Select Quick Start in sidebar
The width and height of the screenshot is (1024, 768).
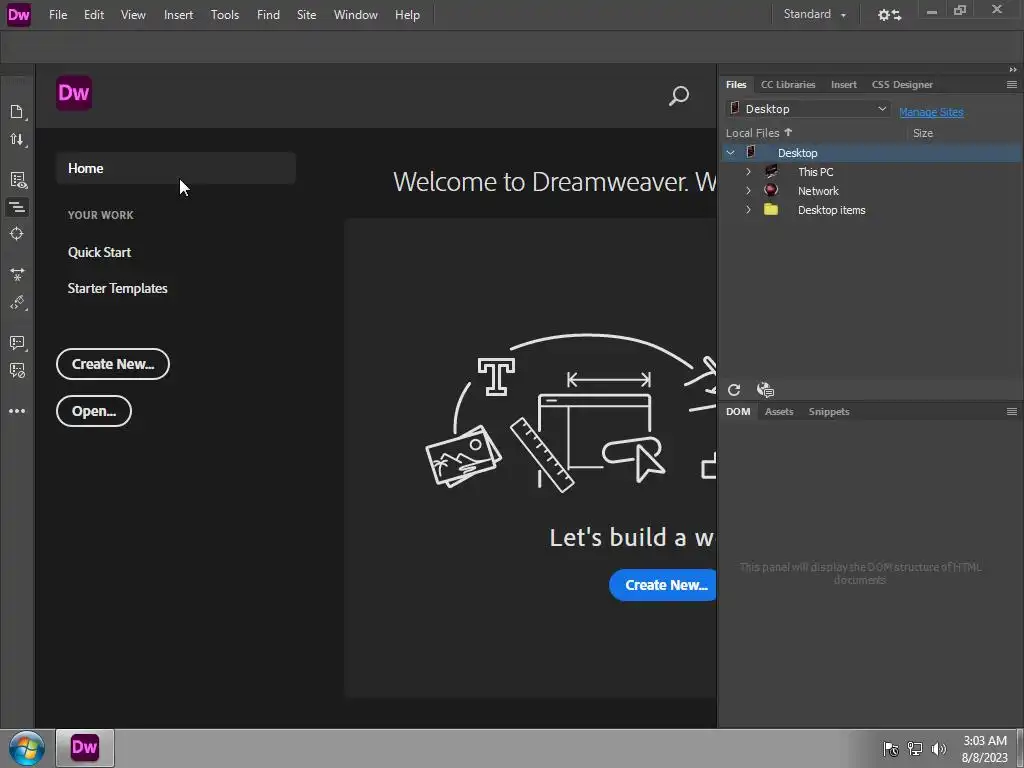tap(99, 252)
